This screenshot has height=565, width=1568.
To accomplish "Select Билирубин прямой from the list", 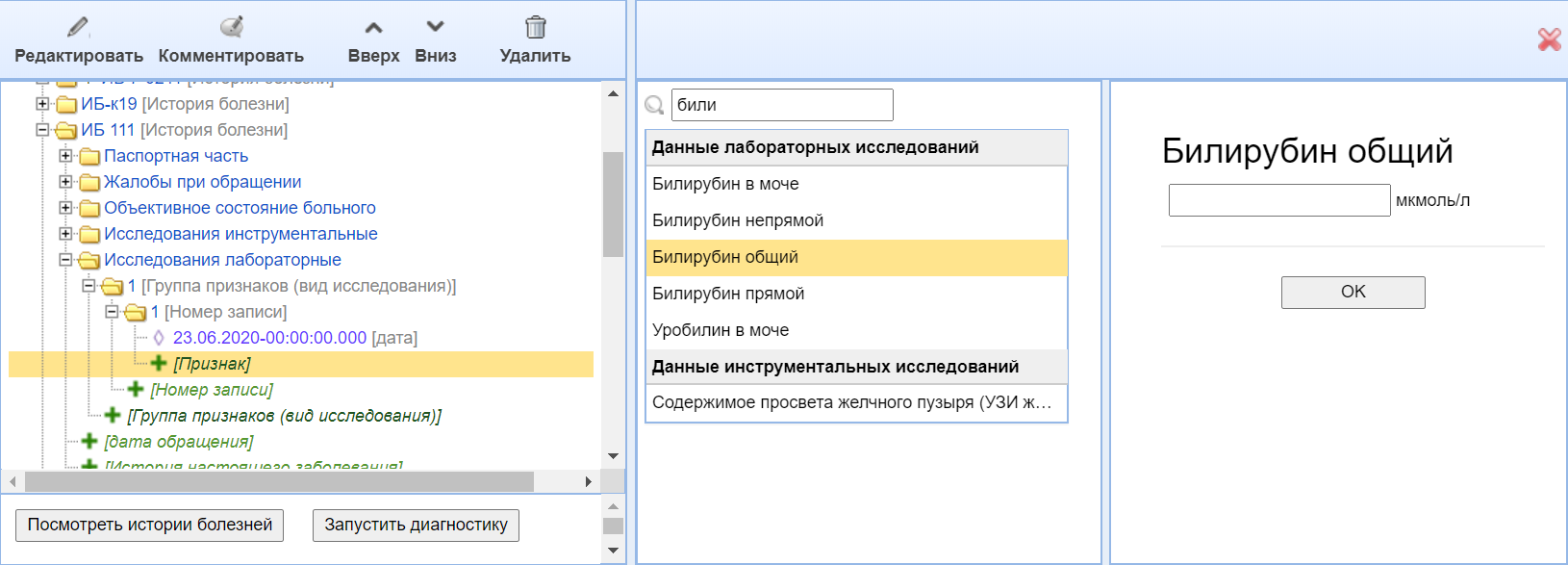I will (728, 294).
